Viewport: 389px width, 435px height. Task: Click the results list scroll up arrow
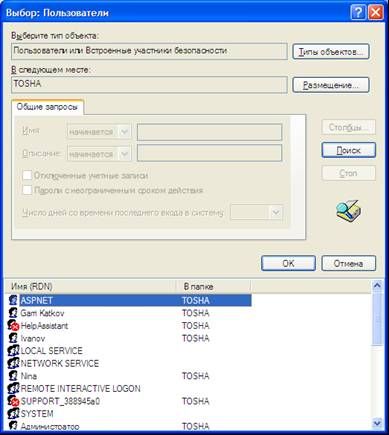(x=377, y=286)
